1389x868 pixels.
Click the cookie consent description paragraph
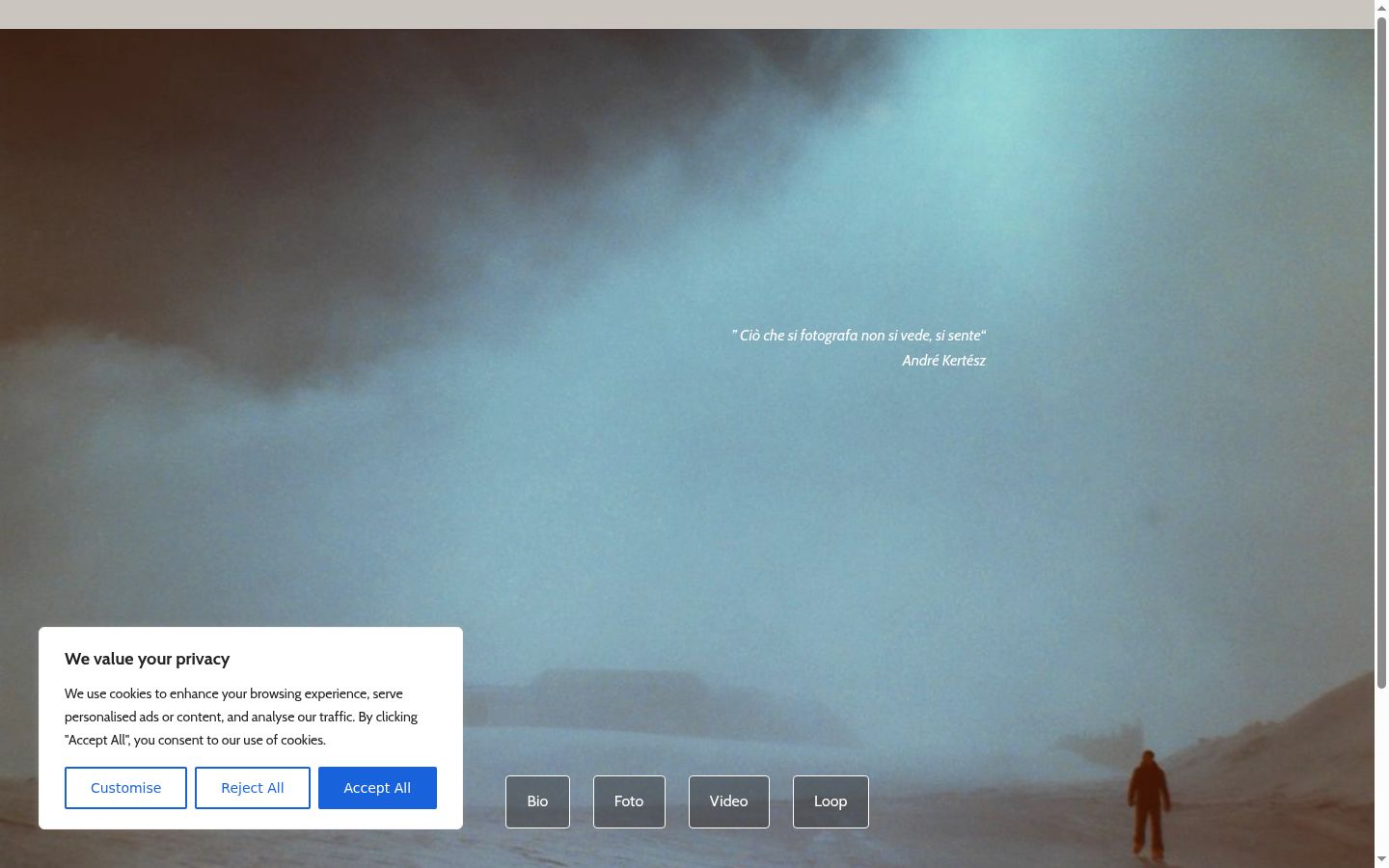(241, 717)
